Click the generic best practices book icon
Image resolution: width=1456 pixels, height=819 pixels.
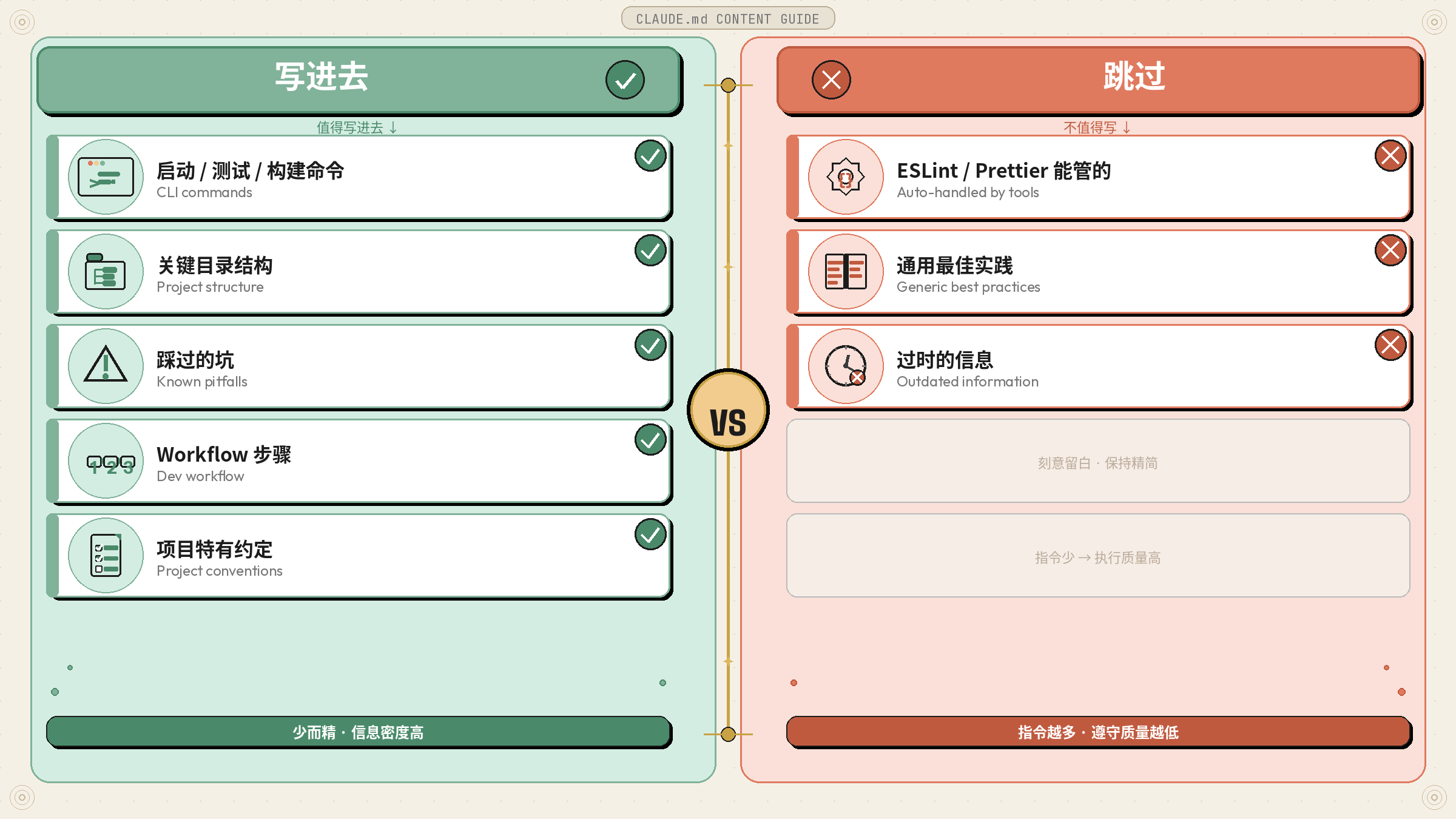click(846, 271)
